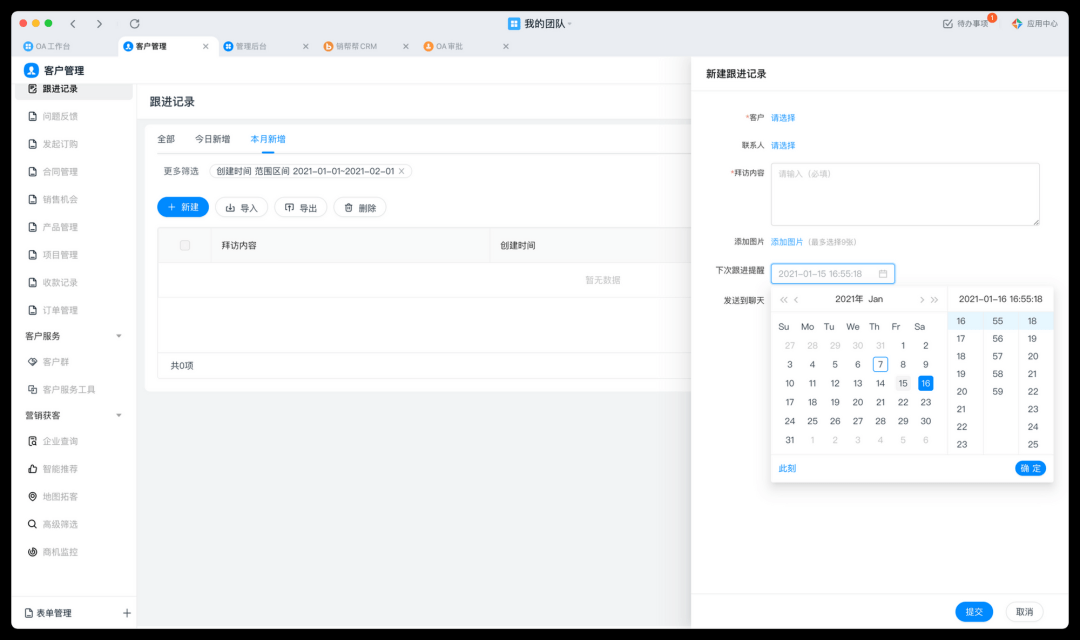
Task: Click the 添加图片 link
Action: (x=787, y=242)
